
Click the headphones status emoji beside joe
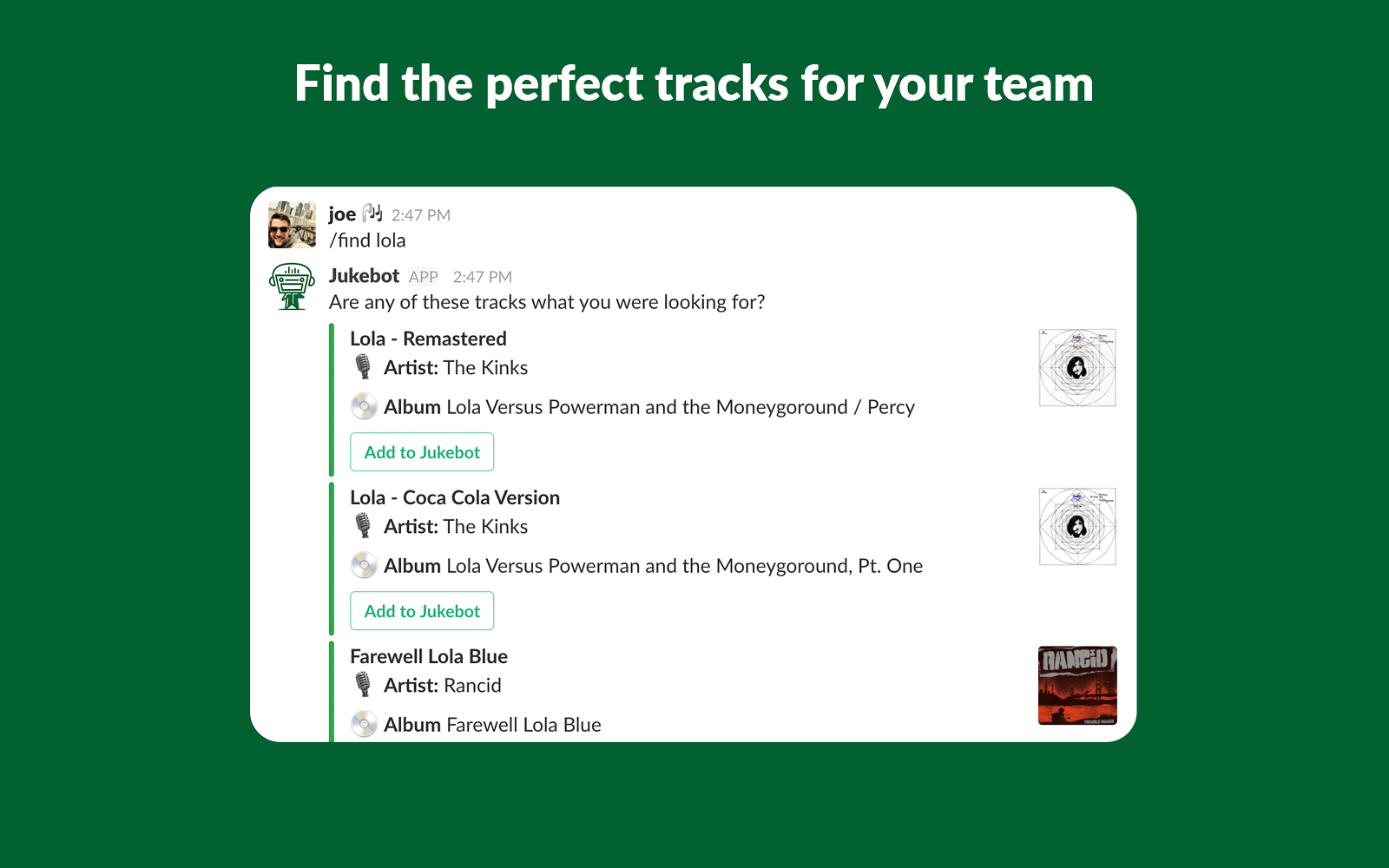click(372, 213)
